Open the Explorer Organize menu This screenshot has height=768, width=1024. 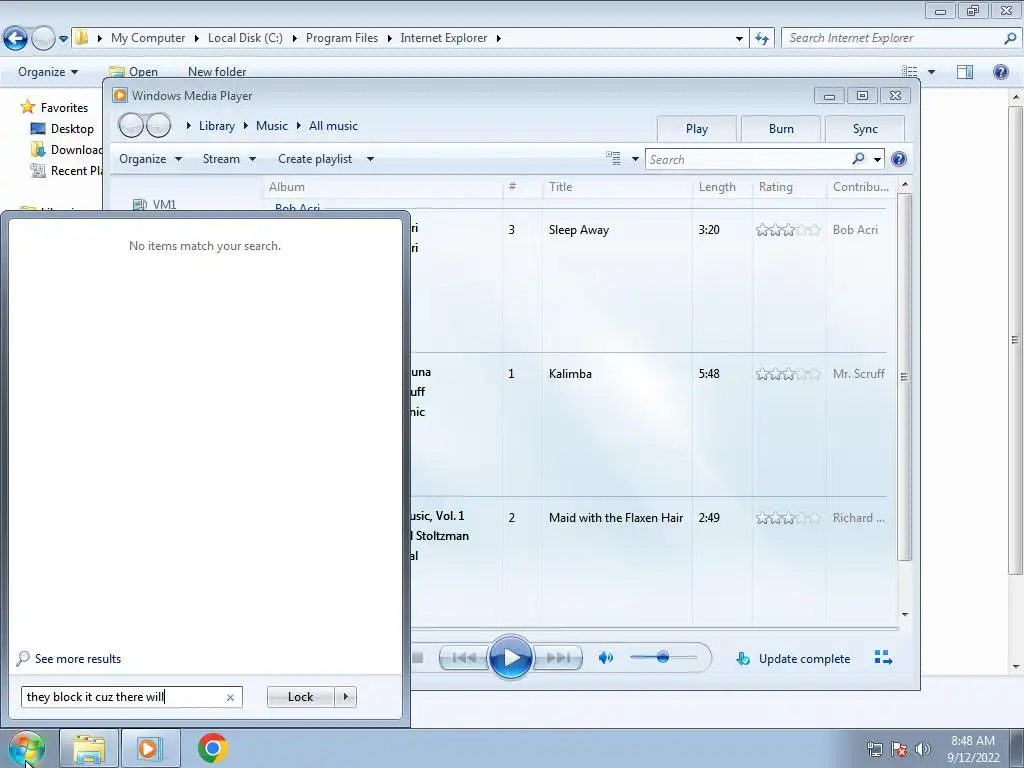click(48, 72)
